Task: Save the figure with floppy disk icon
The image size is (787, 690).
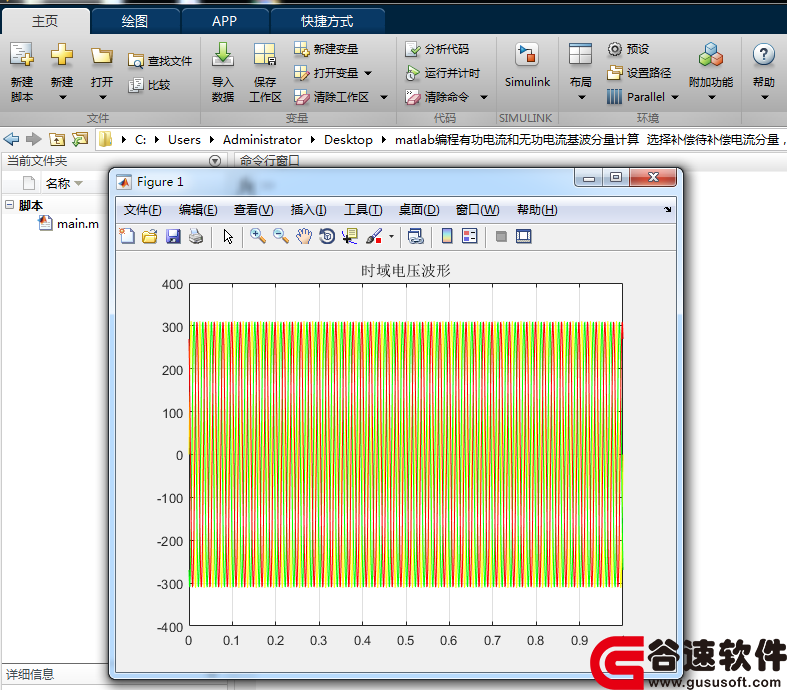Action: pos(173,236)
